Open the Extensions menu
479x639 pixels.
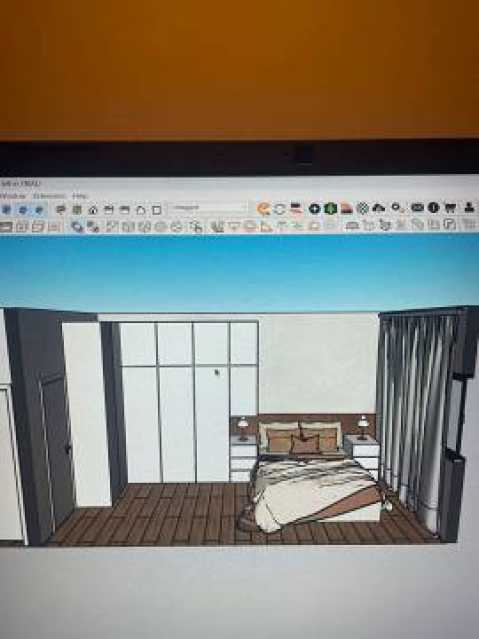click(49, 196)
